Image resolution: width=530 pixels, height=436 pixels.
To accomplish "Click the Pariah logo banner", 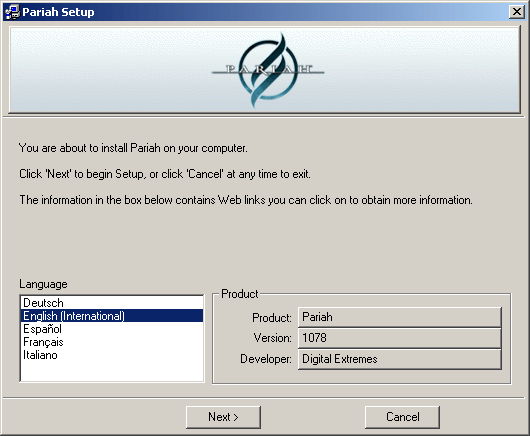I will (x=265, y=70).
